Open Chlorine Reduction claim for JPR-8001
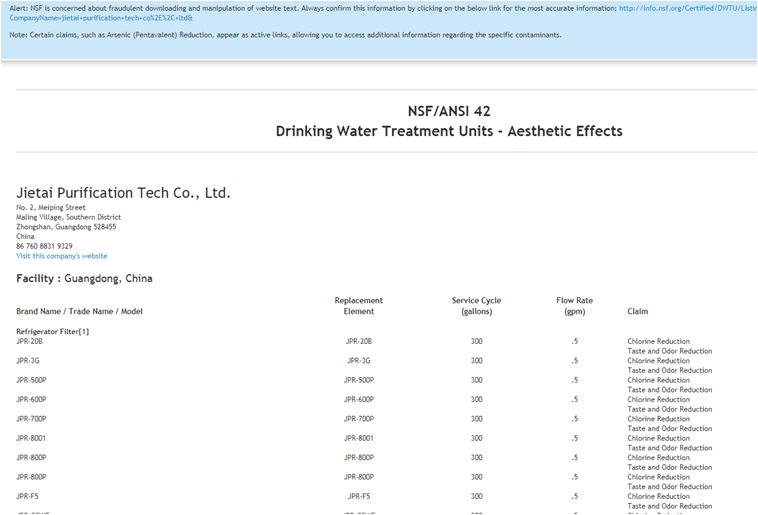Viewport: 758px width, 515px height. pos(658,438)
